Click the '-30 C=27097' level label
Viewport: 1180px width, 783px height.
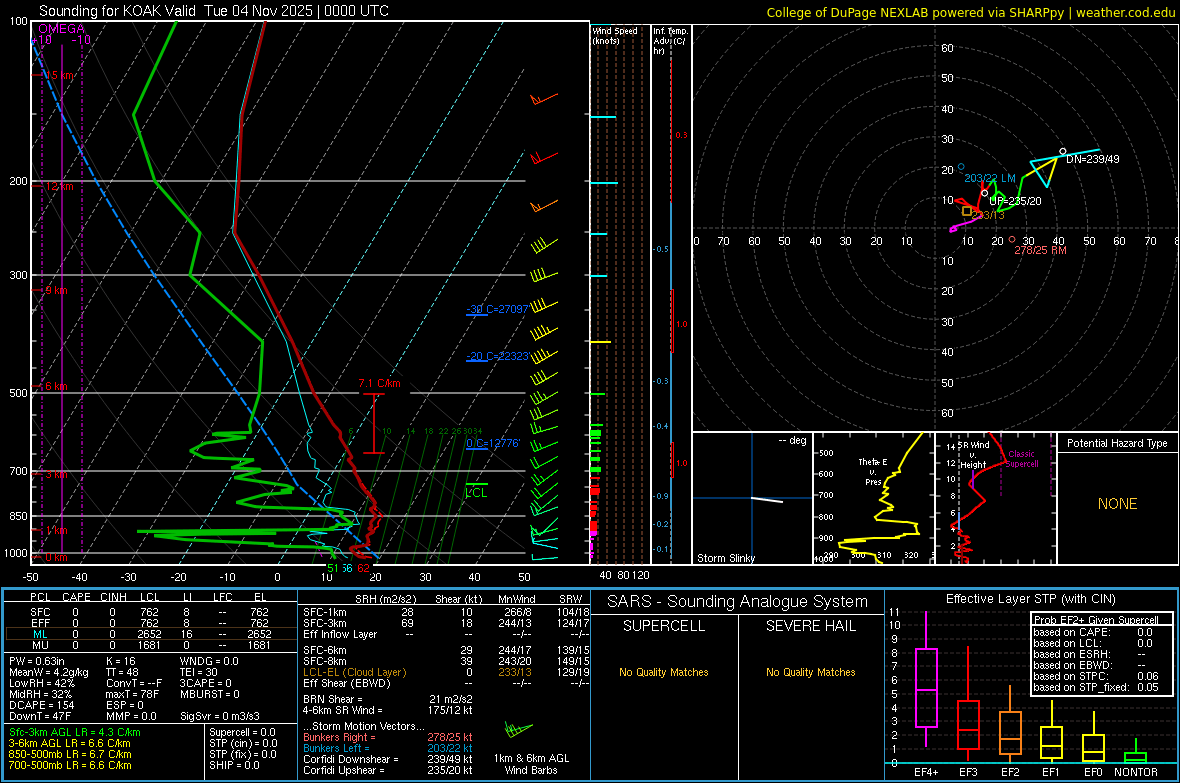click(x=497, y=309)
